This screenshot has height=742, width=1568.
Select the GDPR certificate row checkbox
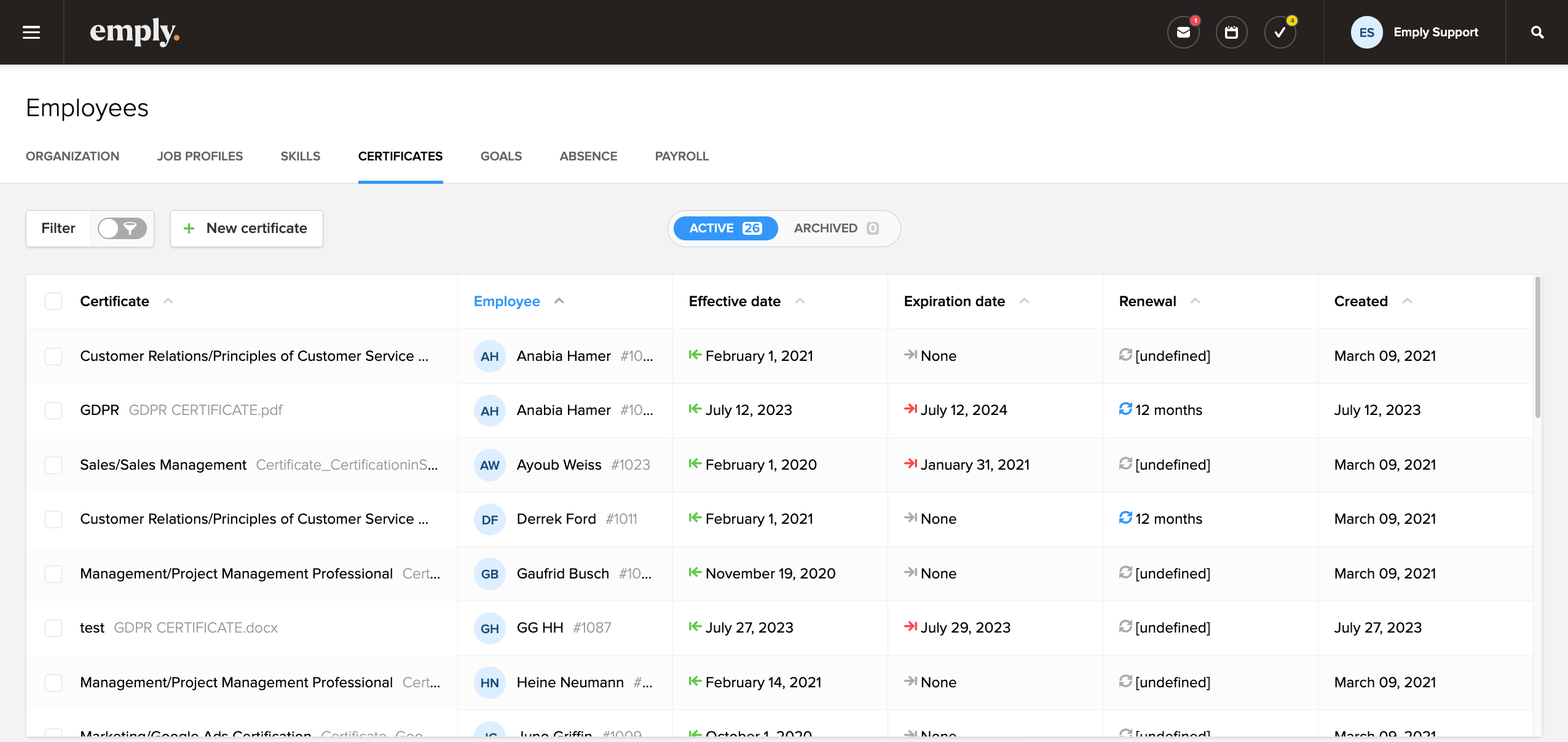tap(53, 411)
